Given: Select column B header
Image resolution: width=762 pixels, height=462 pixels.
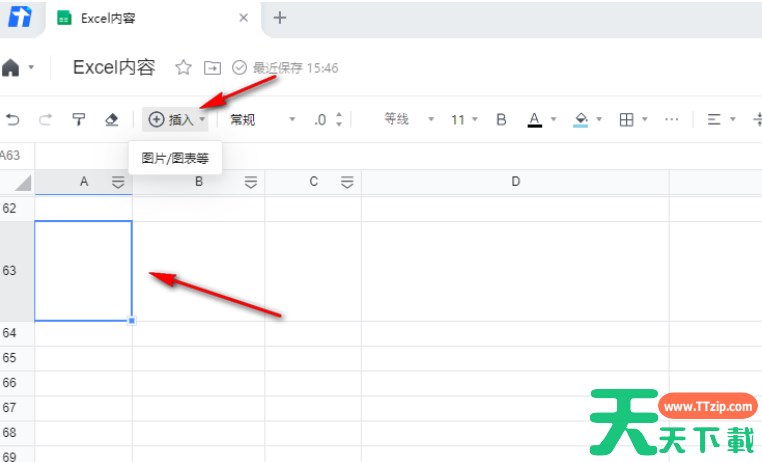Looking at the screenshot, I should point(199,182).
